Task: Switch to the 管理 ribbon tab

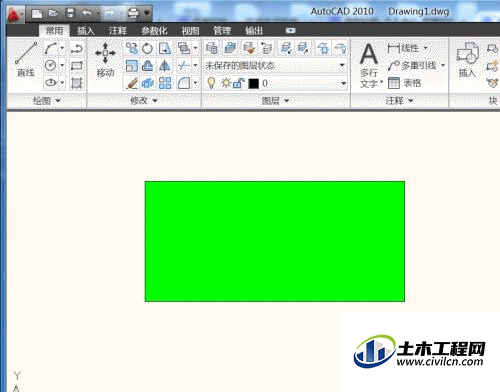Action: click(x=222, y=31)
